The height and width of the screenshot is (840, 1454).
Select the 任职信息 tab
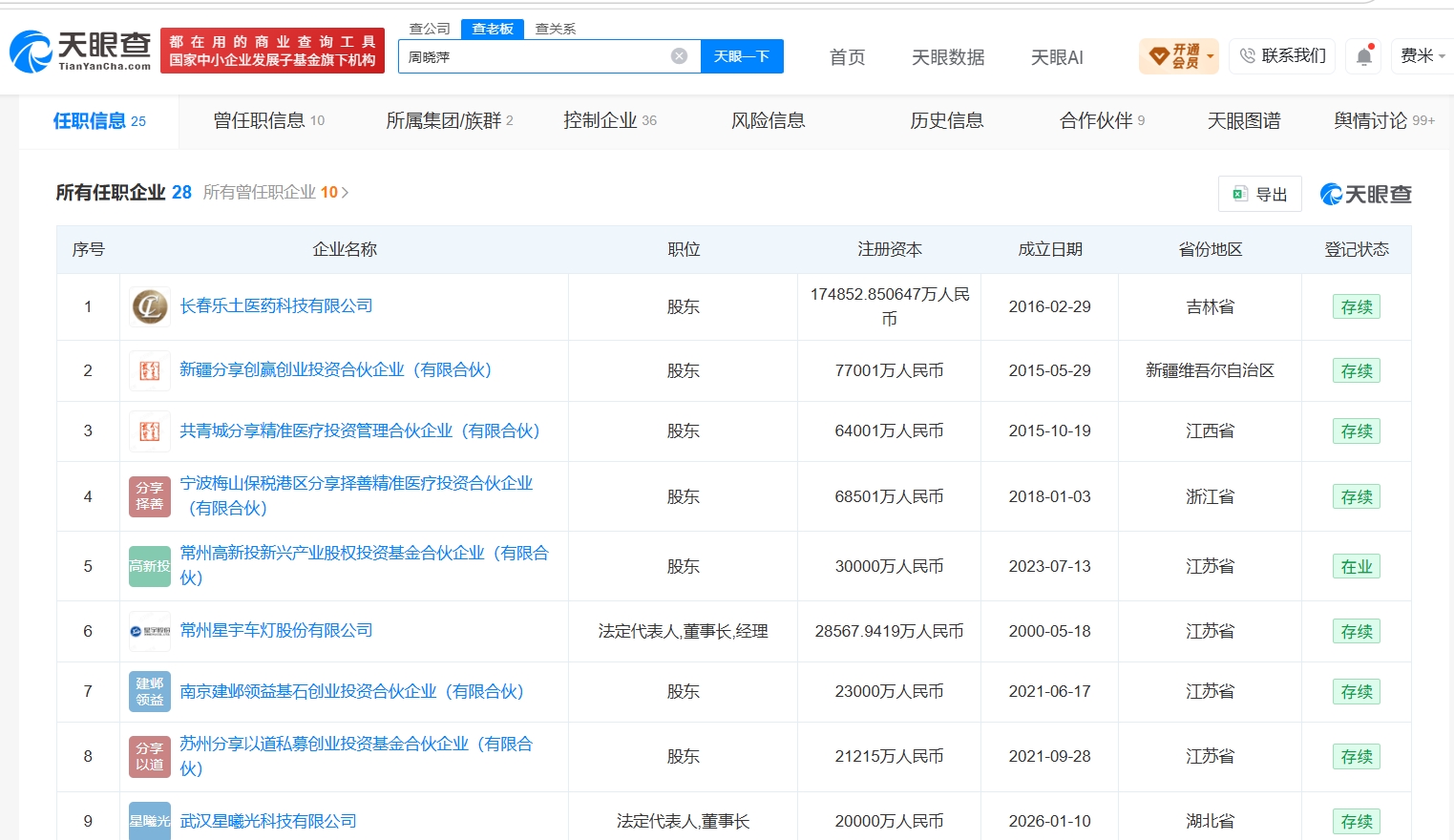point(100,121)
